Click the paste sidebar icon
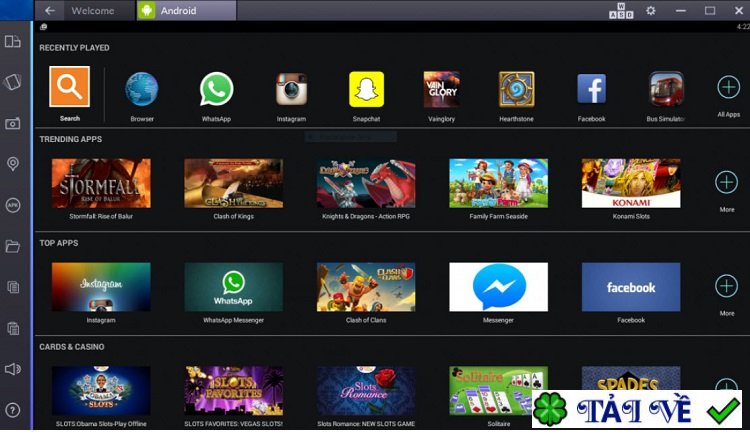Viewport: 750px width, 436px height. coord(13,328)
